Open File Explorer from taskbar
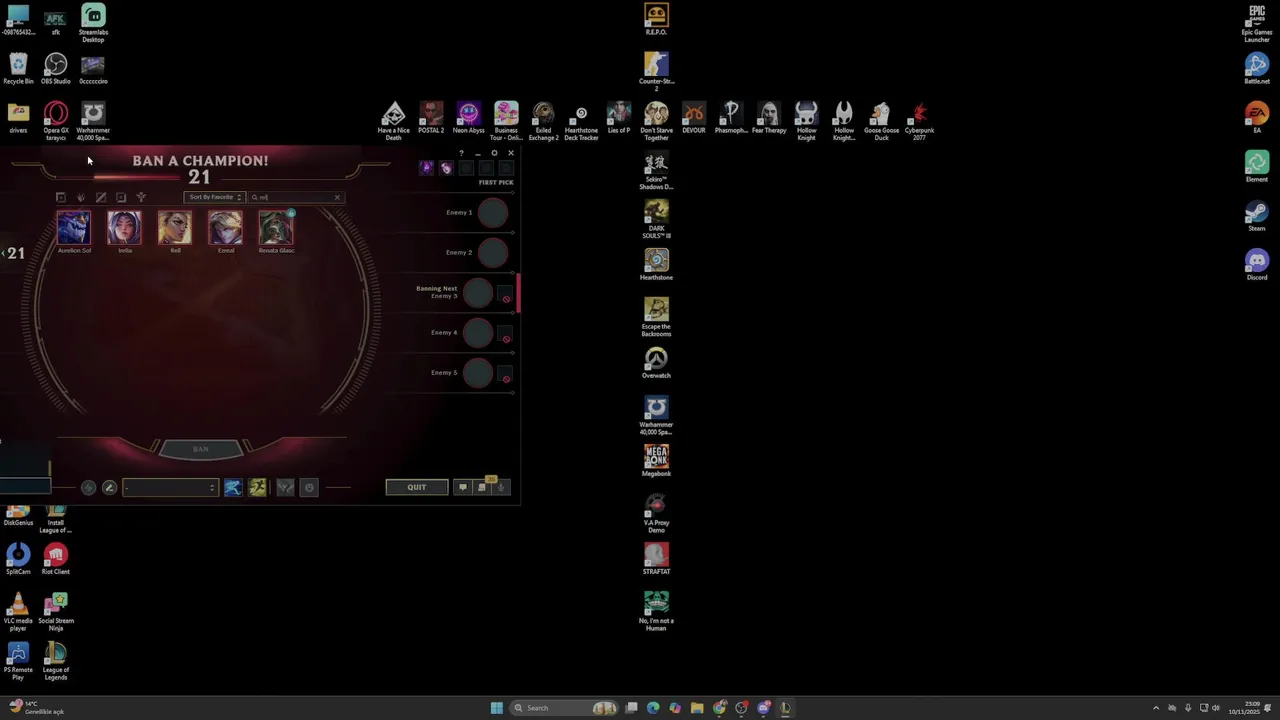This screenshot has height=720, width=1280. pyautogui.click(x=697, y=708)
